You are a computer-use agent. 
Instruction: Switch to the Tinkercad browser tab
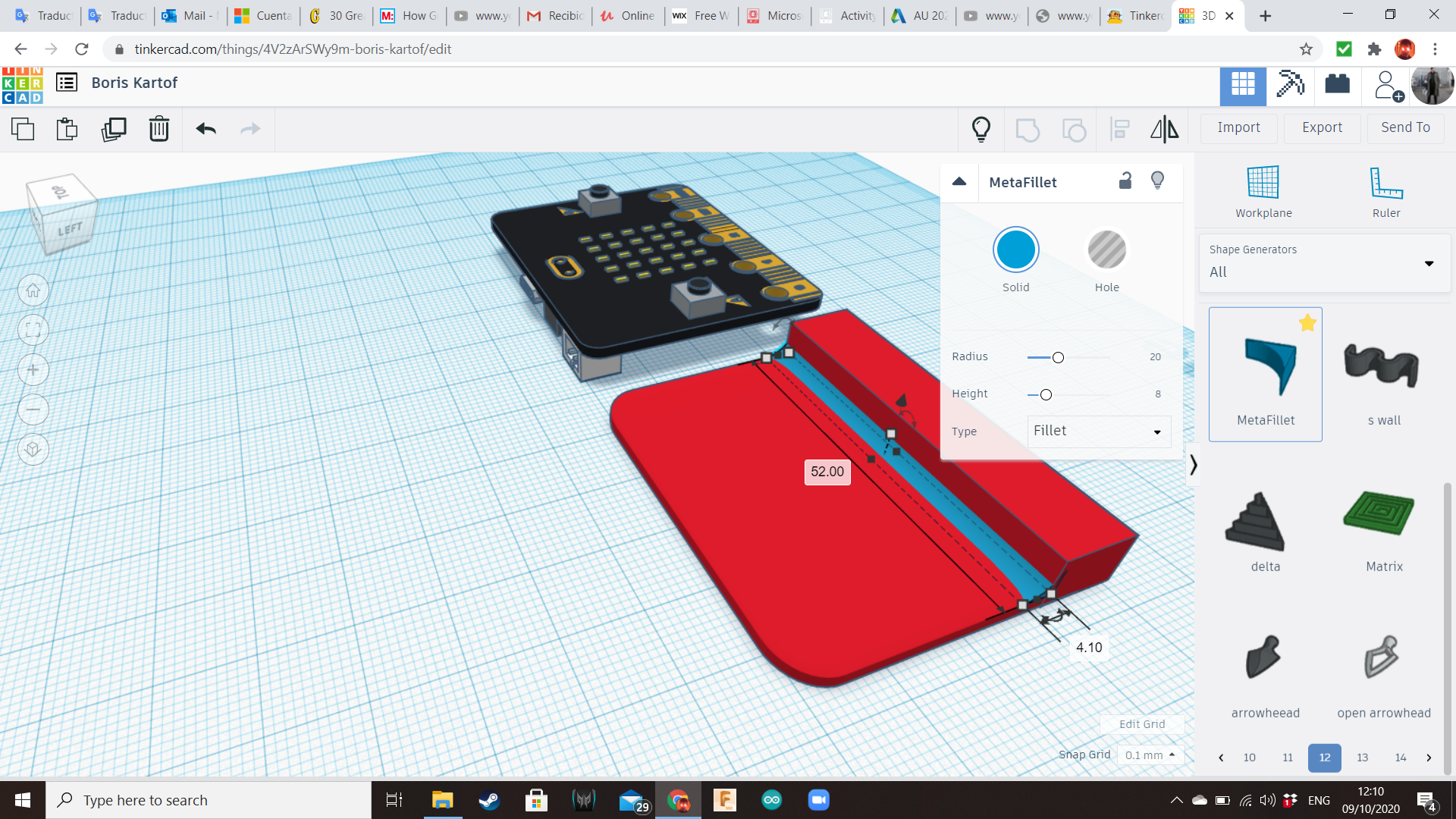[1134, 16]
